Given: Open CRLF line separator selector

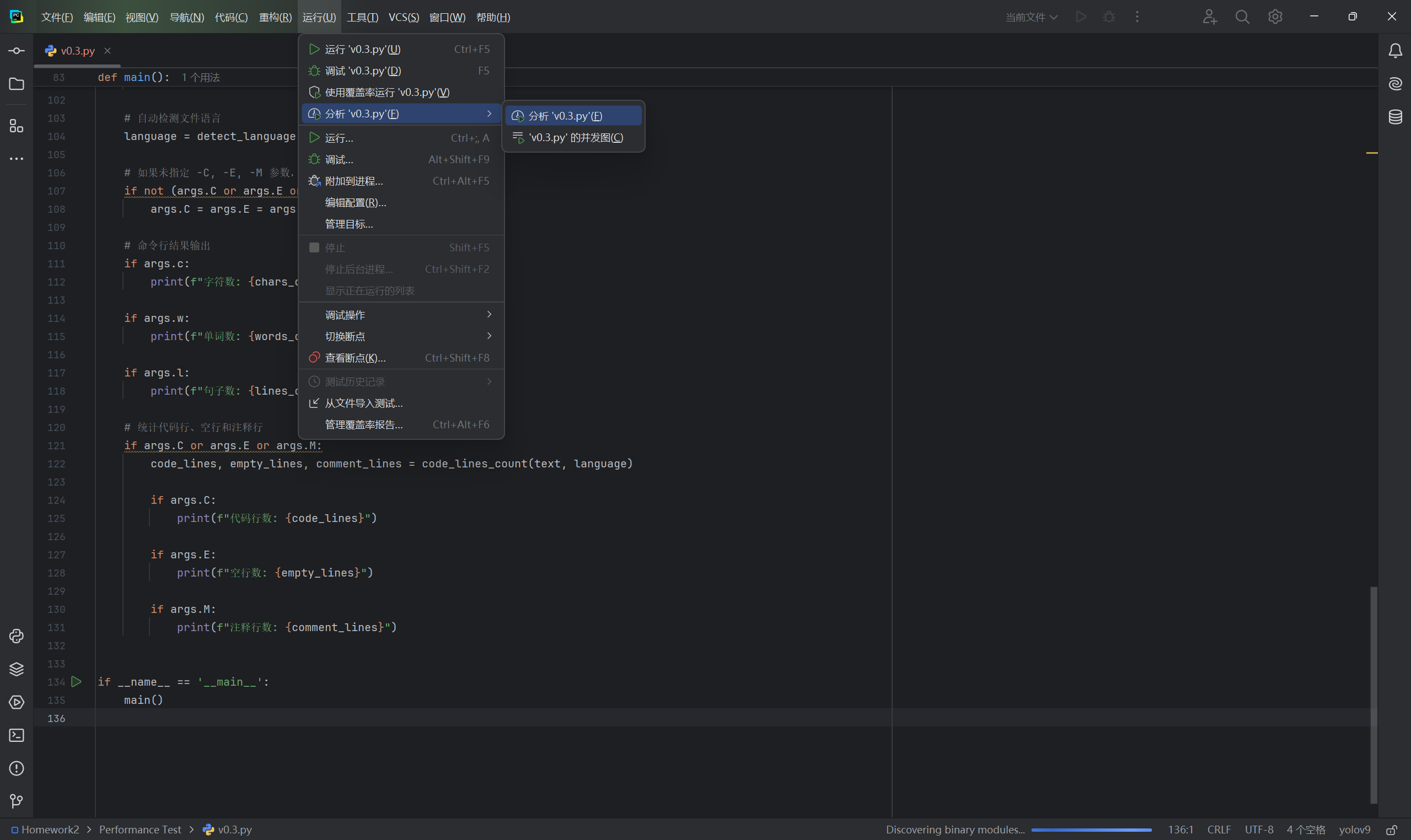Looking at the screenshot, I should (1219, 830).
